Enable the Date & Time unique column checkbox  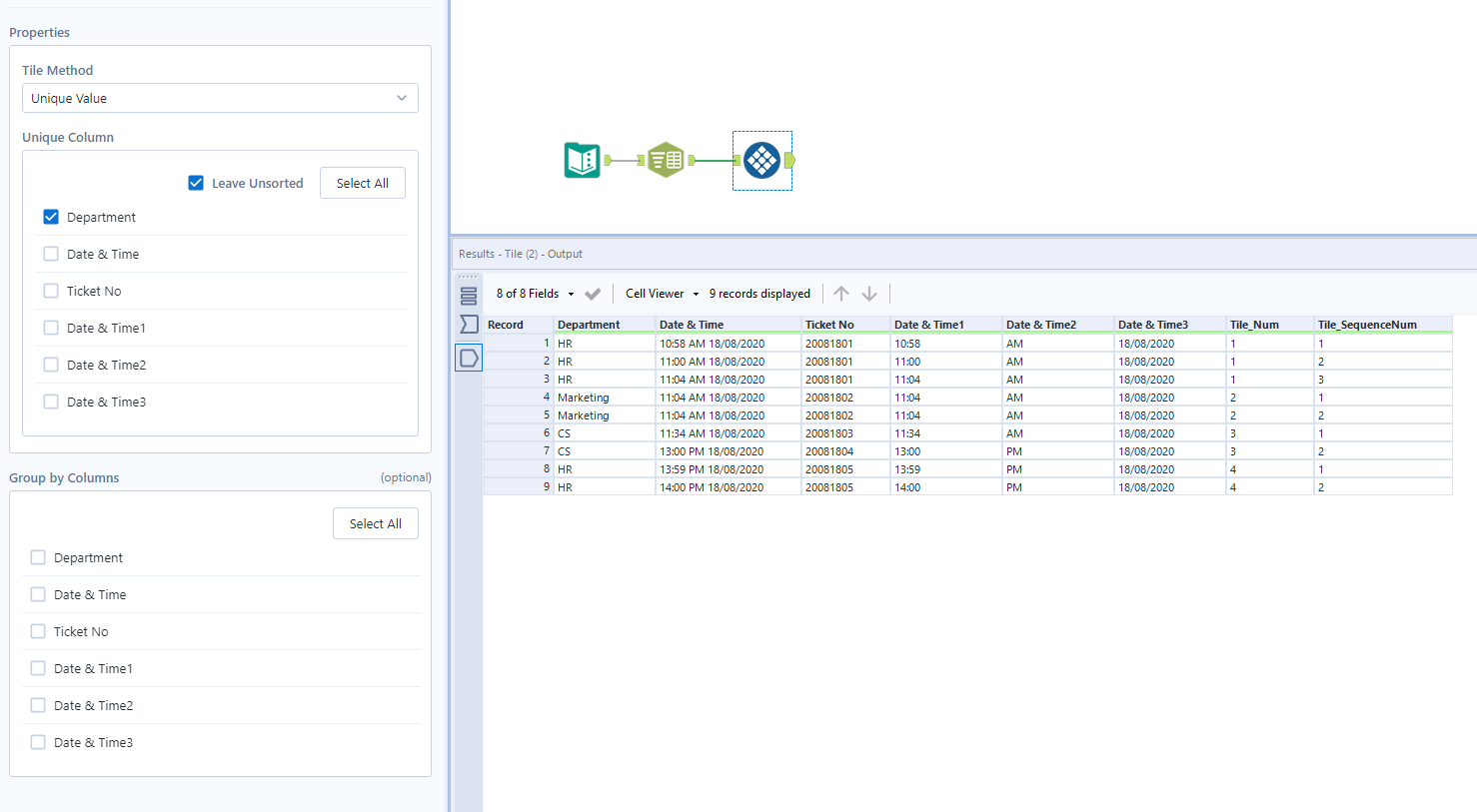[x=51, y=254]
